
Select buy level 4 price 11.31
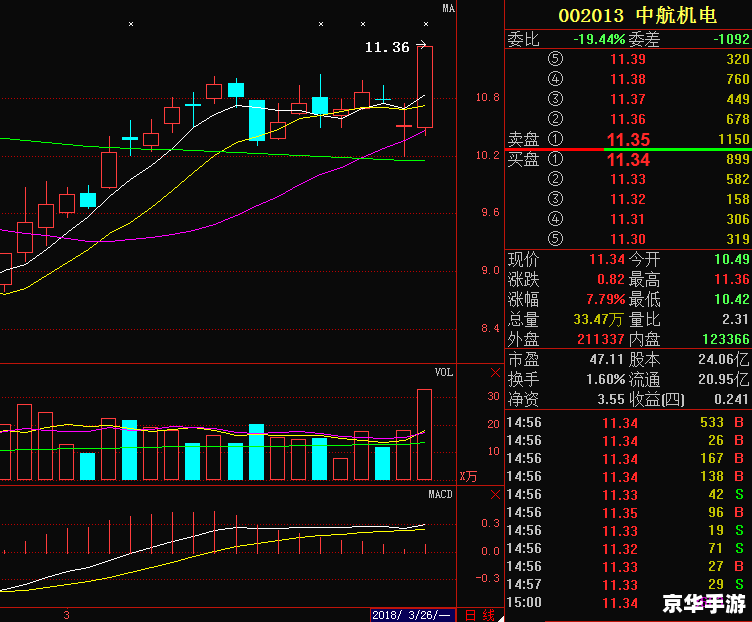click(x=628, y=219)
